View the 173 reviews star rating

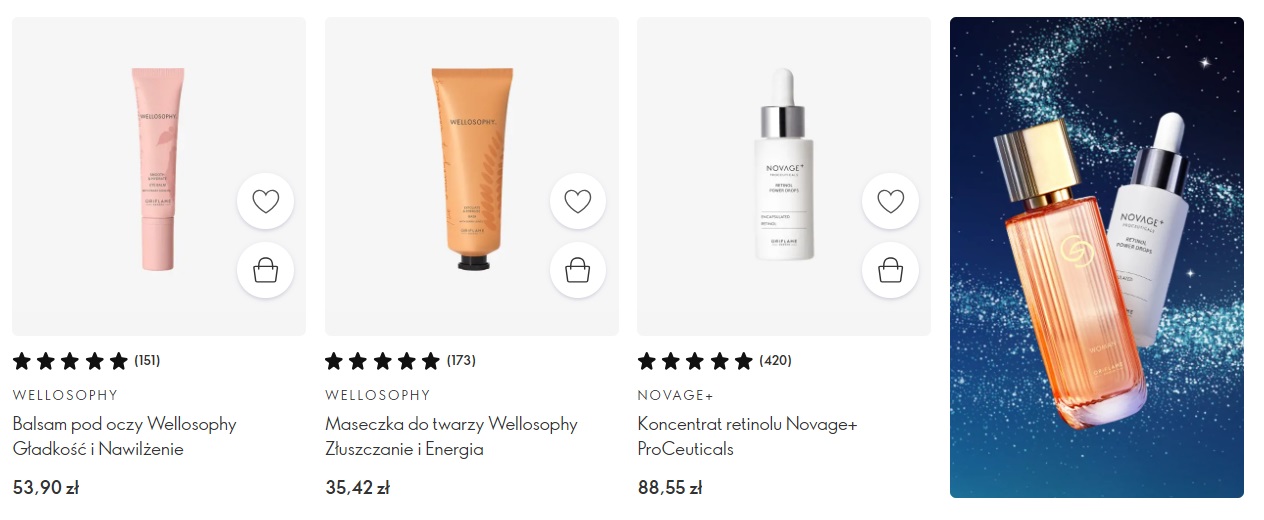coord(400,360)
